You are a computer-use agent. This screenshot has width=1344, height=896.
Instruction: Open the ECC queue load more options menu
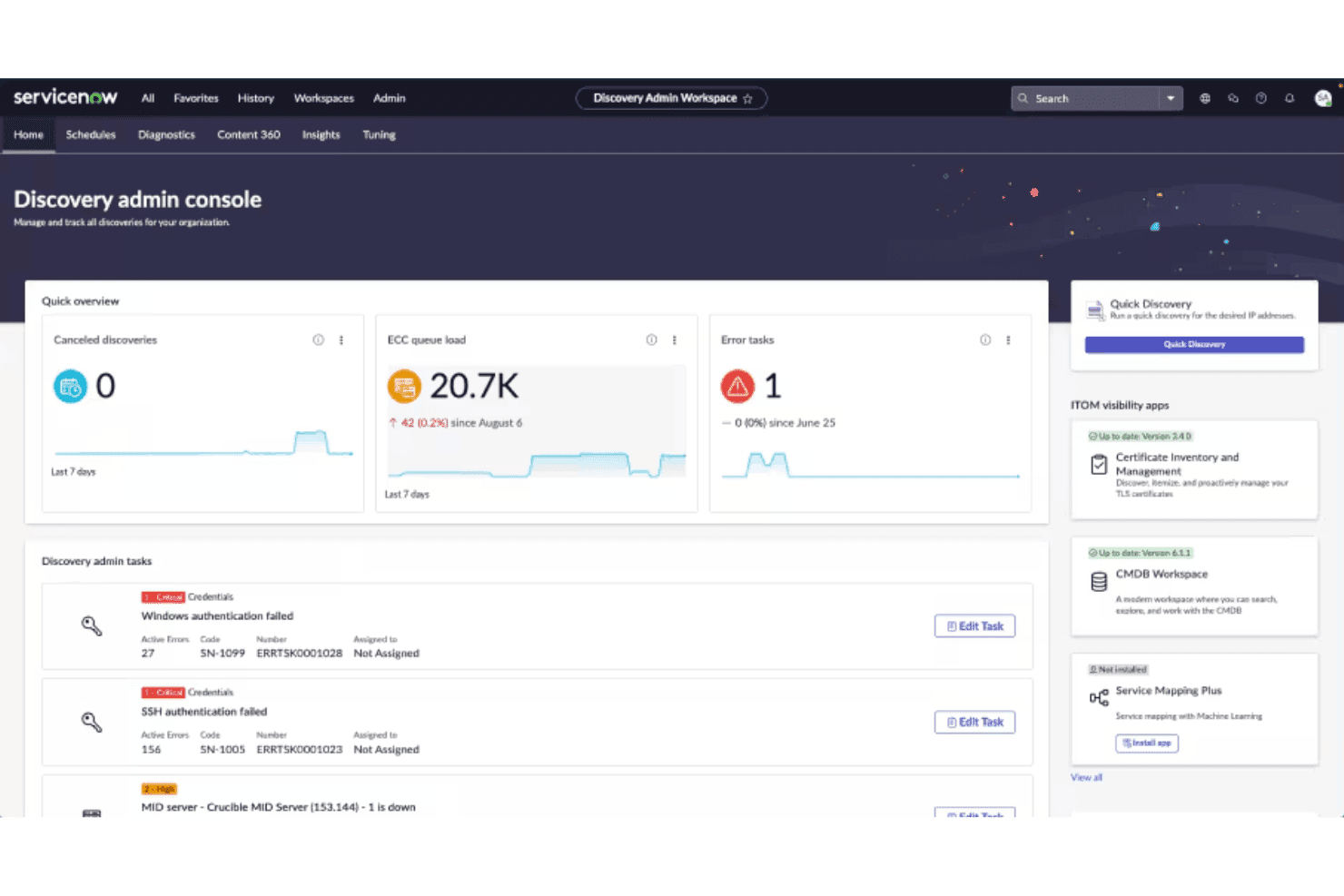point(675,340)
